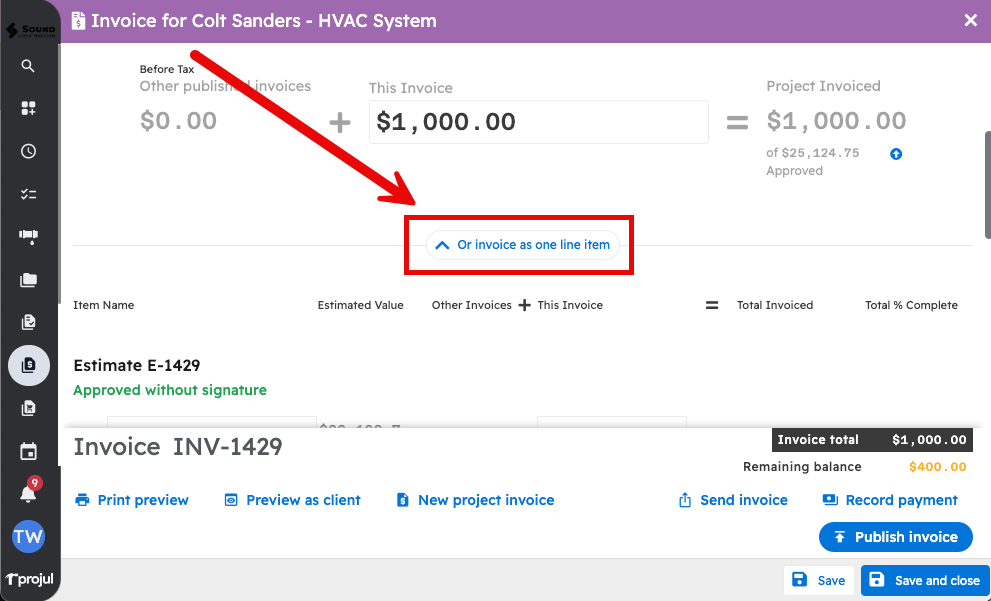
Task: Open the clock time-tracking sidebar icon
Action: [28, 151]
